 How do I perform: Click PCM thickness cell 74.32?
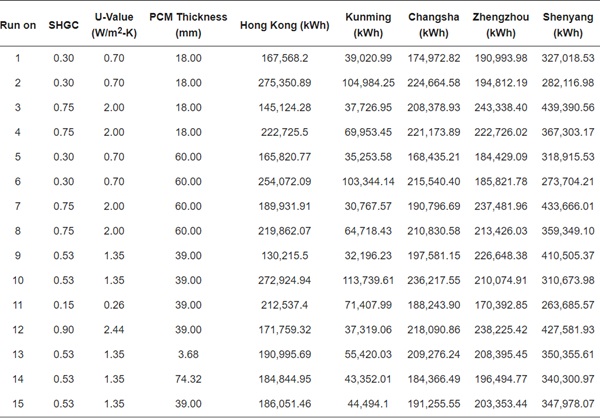click(188, 379)
